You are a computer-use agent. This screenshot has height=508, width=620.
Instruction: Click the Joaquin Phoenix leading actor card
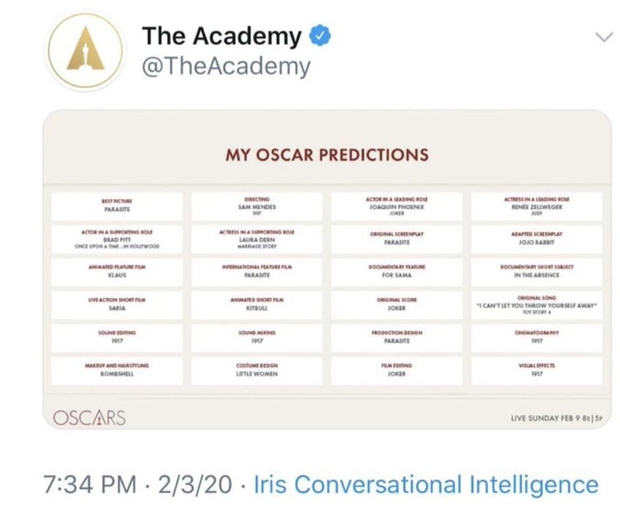(x=396, y=206)
